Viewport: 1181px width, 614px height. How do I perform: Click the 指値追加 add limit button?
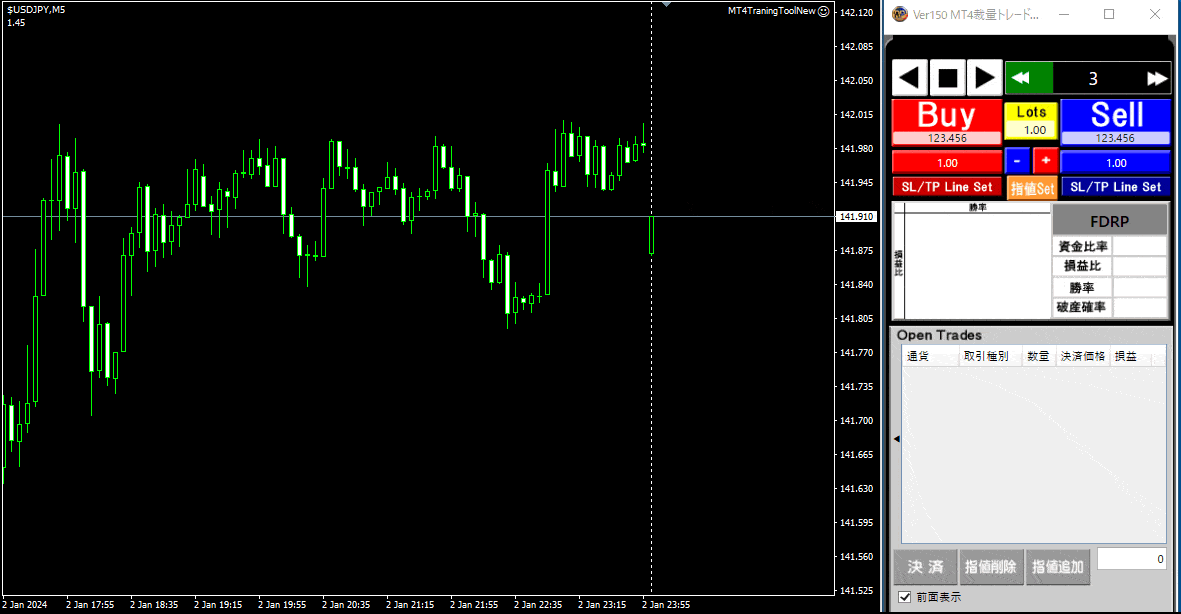1057,567
